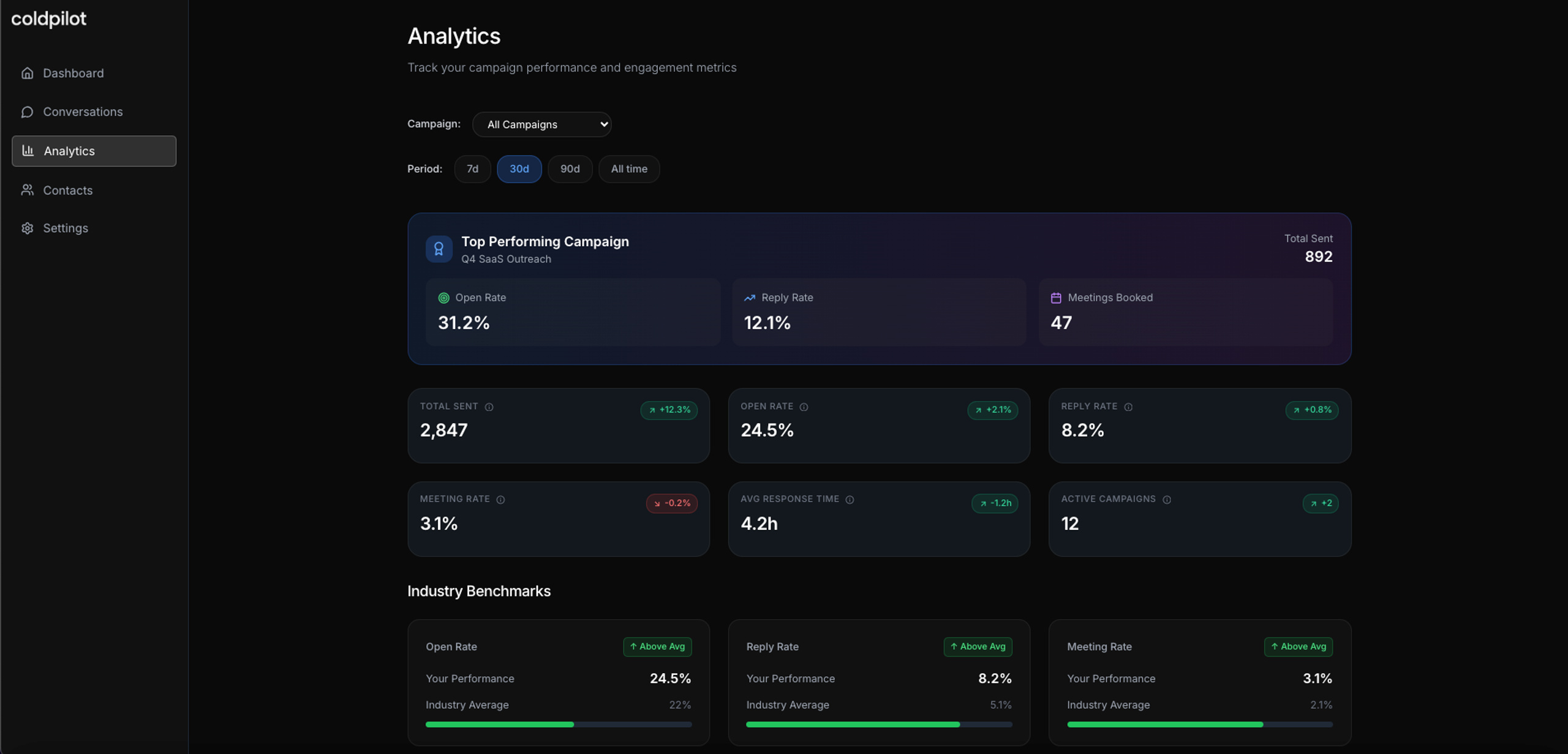Screen dimensions: 1568x754
Task: Click the Meeting Rate info icon
Action: (x=500, y=500)
